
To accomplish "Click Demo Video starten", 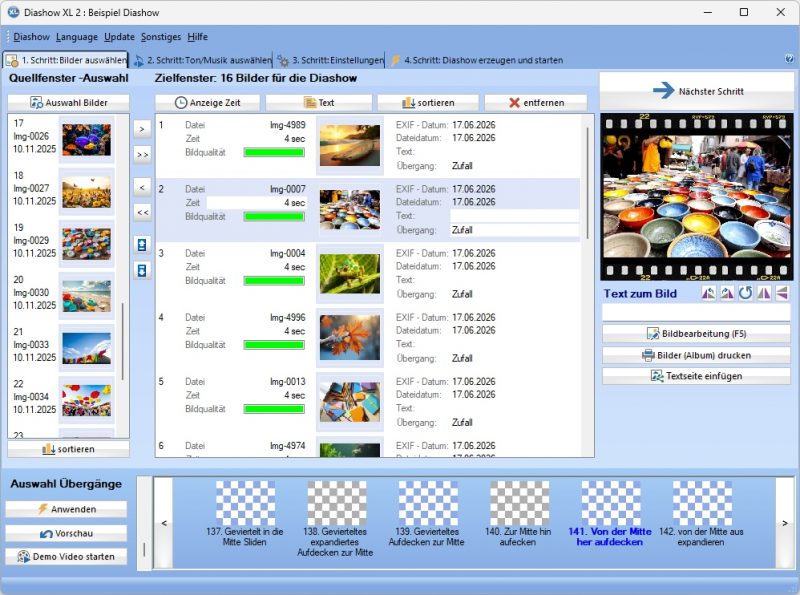I will point(66,557).
